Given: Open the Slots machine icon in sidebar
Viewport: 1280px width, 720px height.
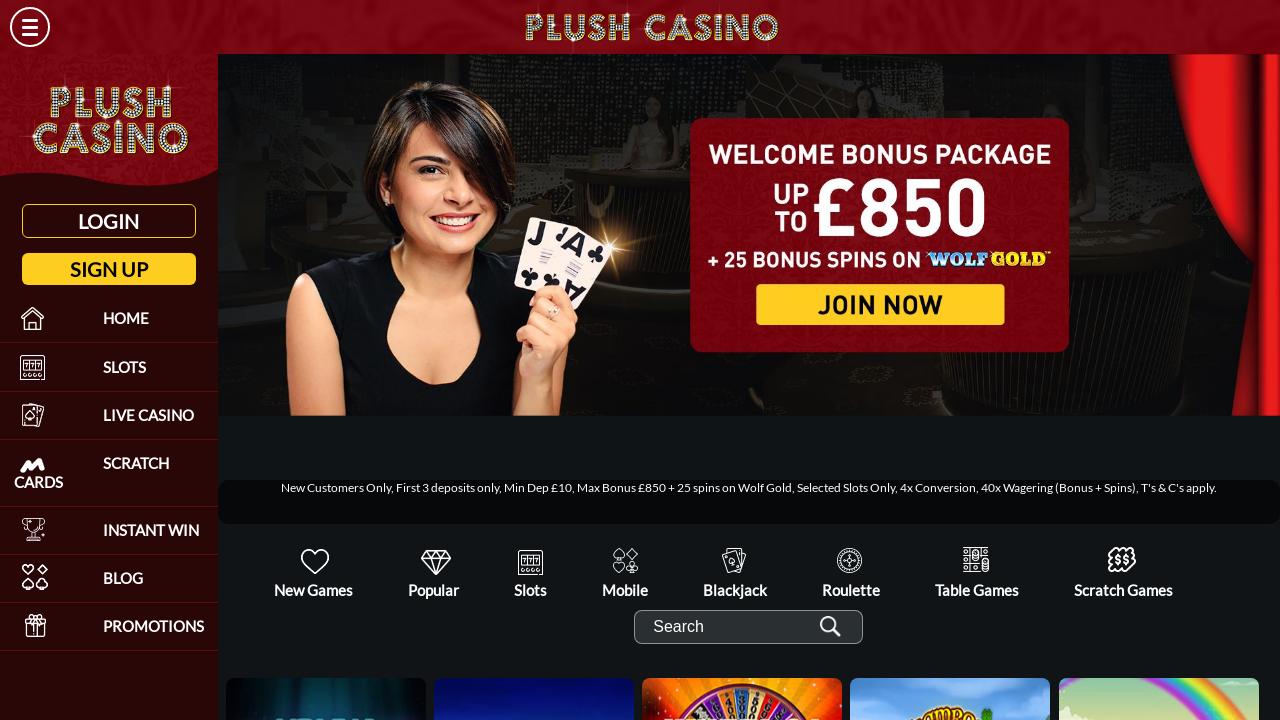Looking at the screenshot, I should (x=33, y=367).
